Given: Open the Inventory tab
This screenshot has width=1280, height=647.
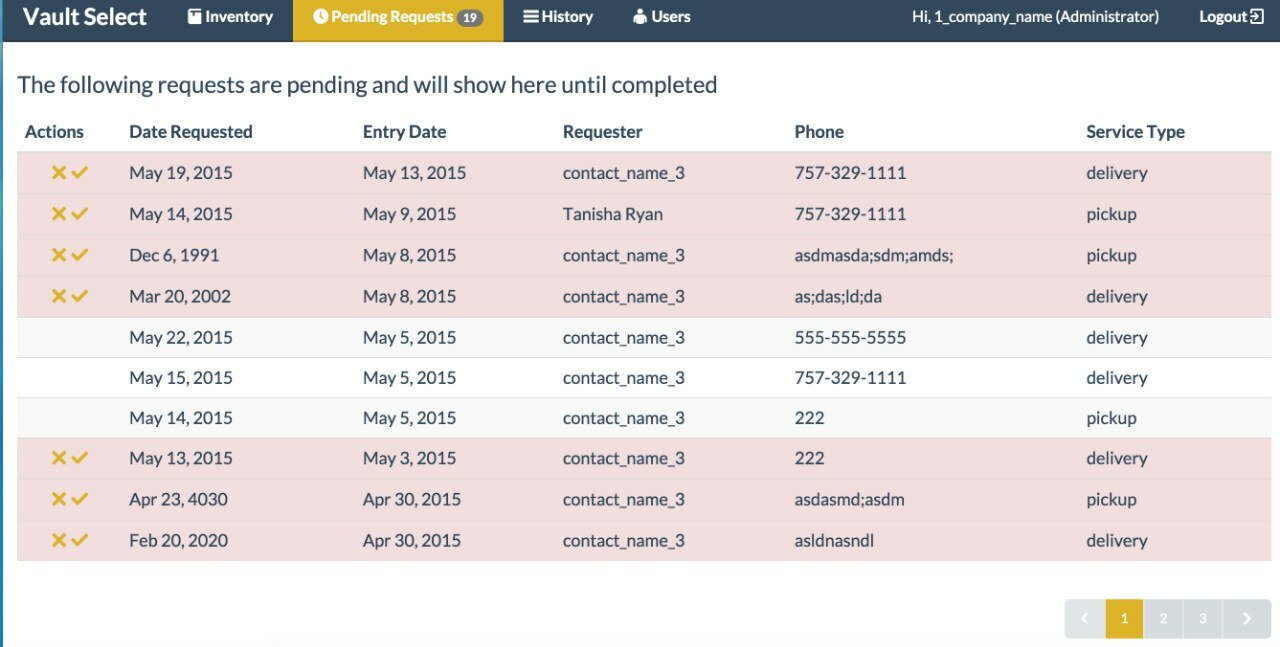Looking at the screenshot, I should [x=230, y=17].
